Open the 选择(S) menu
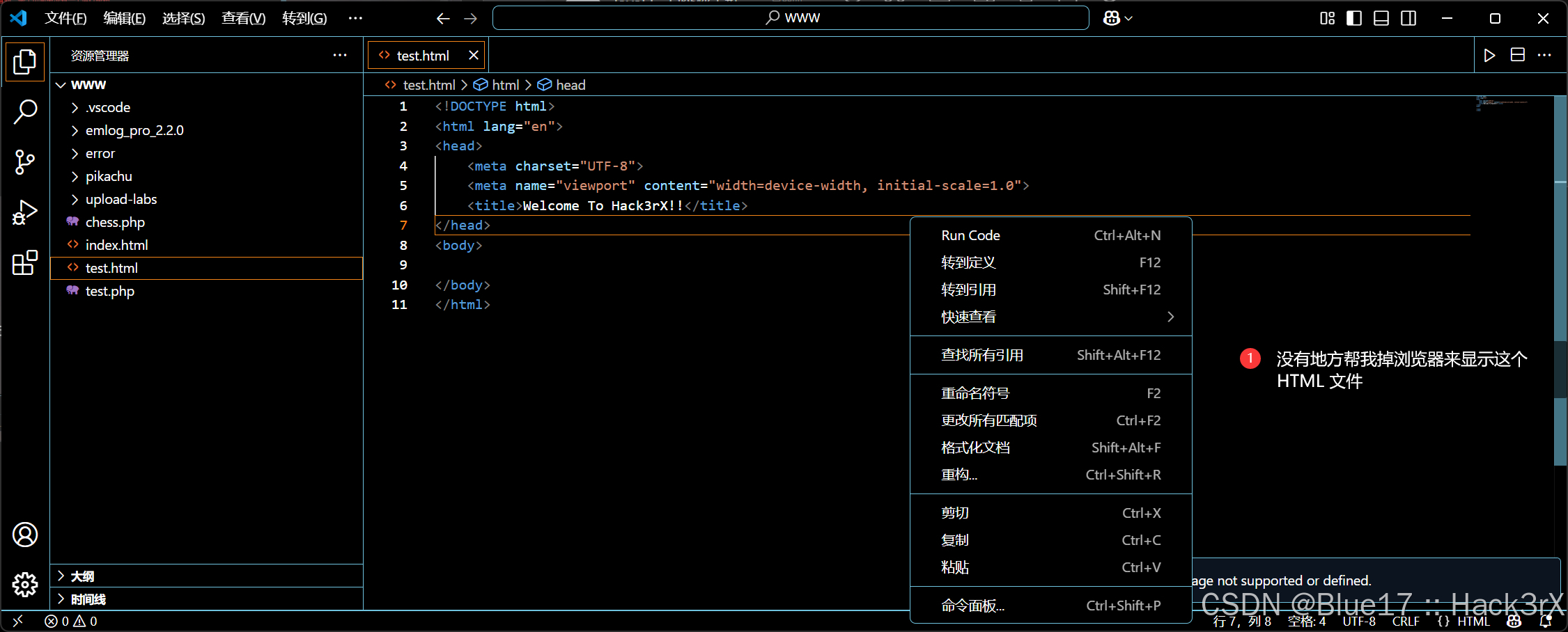Screen dimensions: 1568x632 click(184, 18)
